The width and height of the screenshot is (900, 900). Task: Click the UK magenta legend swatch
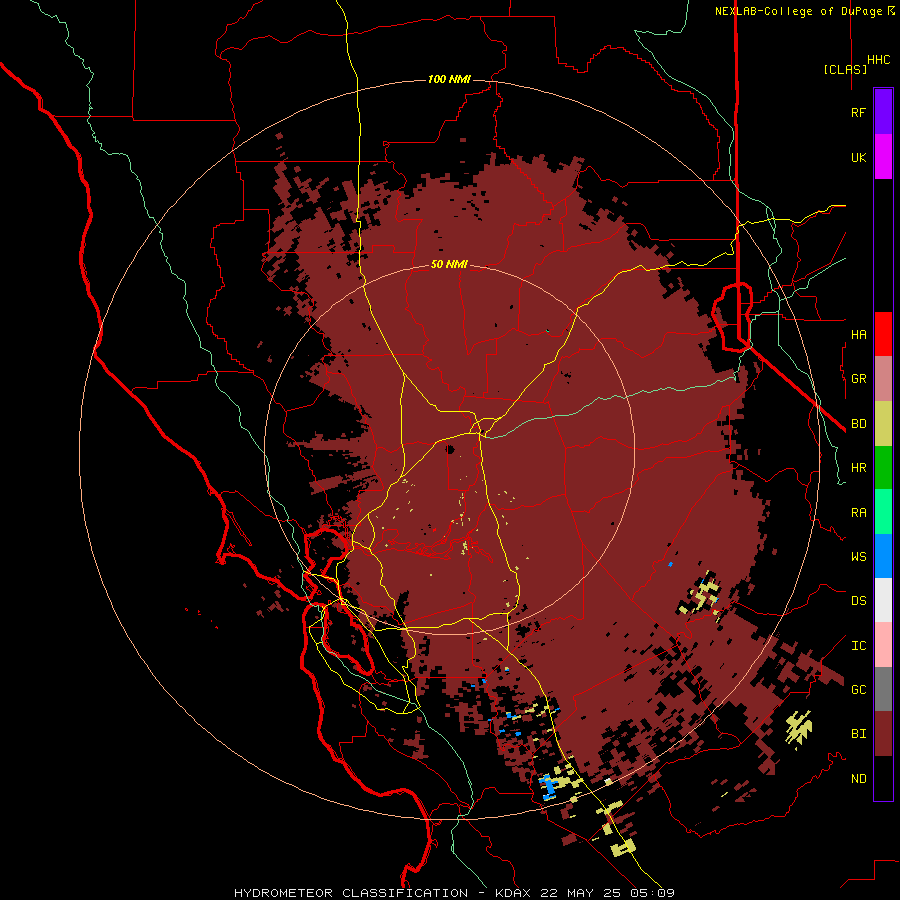pyautogui.click(x=883, y=157)
